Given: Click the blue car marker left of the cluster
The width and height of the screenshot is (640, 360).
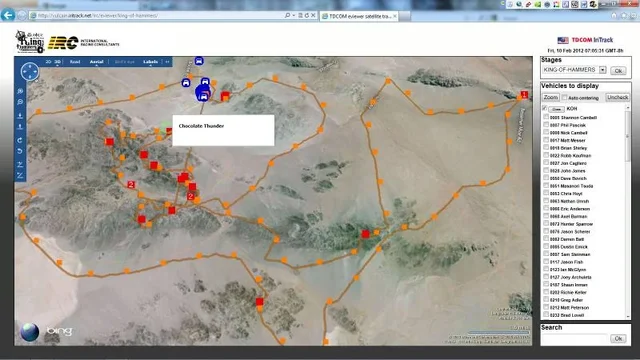Looking at the screenshot, I should [x=186, y=83].
